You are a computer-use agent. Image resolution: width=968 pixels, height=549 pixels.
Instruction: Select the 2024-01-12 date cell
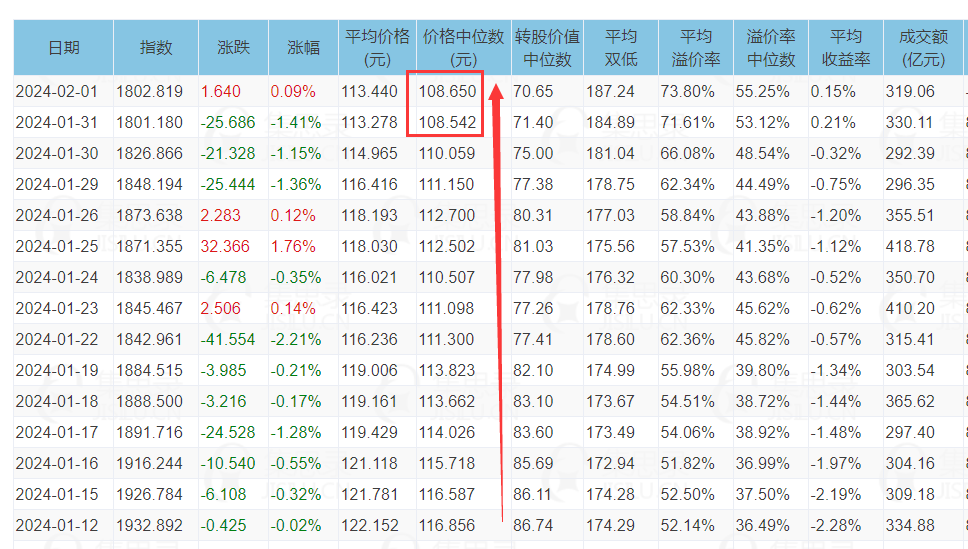[57, 526]
